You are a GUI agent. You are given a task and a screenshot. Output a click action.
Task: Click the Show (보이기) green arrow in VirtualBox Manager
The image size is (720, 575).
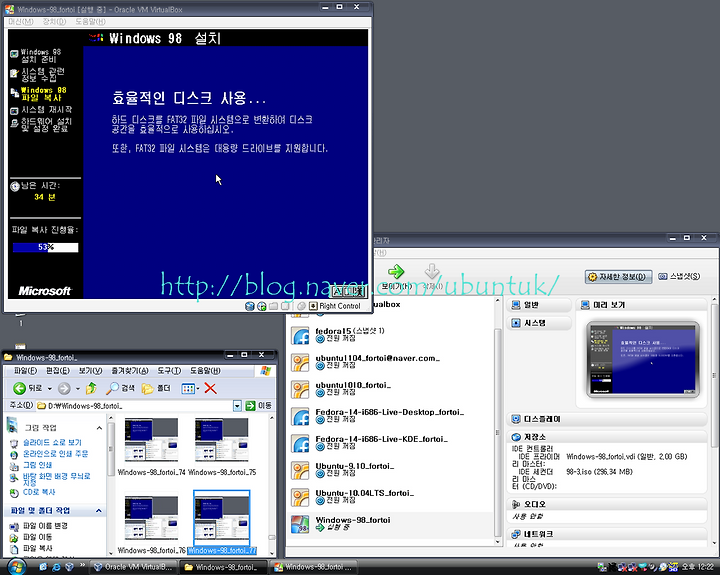point(396,272)
